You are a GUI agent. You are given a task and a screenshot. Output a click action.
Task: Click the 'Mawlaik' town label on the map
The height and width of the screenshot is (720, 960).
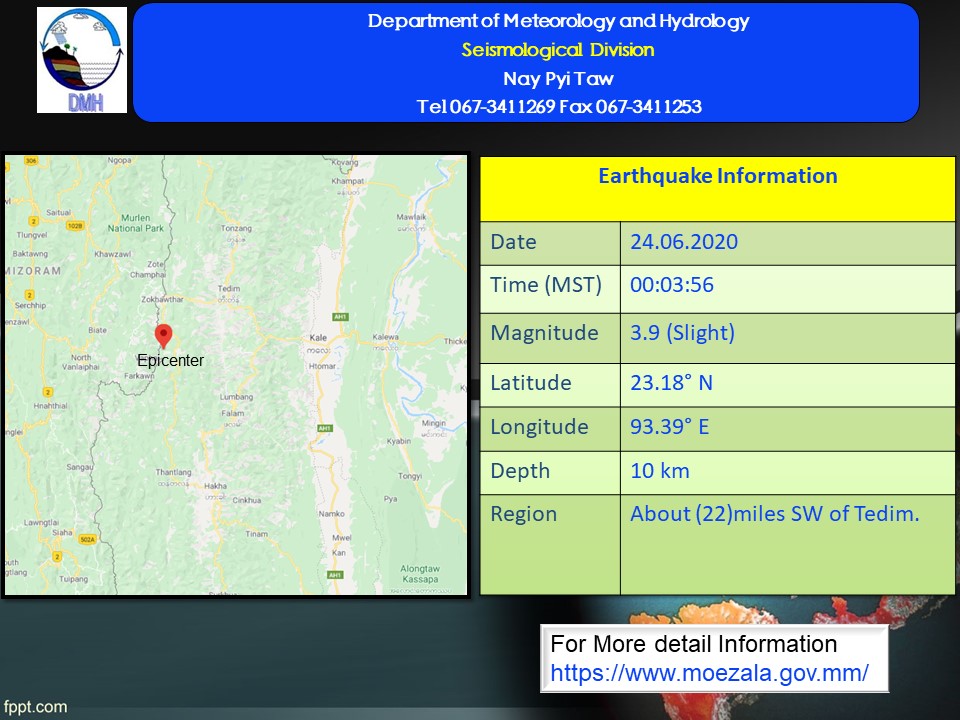411,217
